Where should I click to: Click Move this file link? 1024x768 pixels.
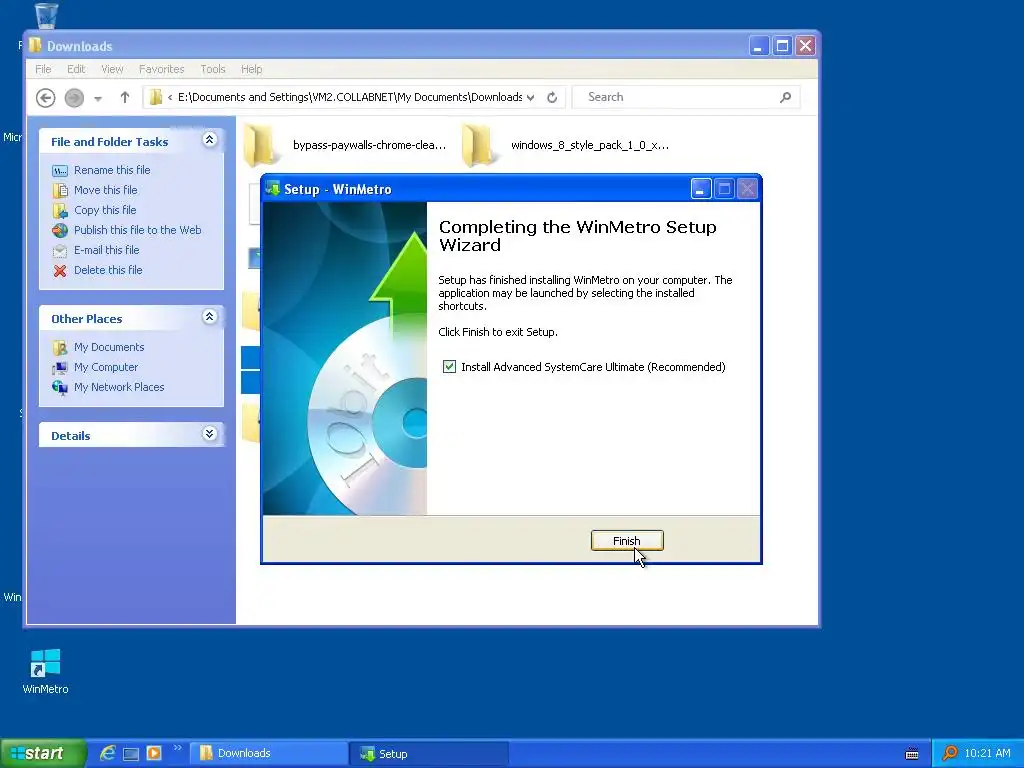point(106,190)
